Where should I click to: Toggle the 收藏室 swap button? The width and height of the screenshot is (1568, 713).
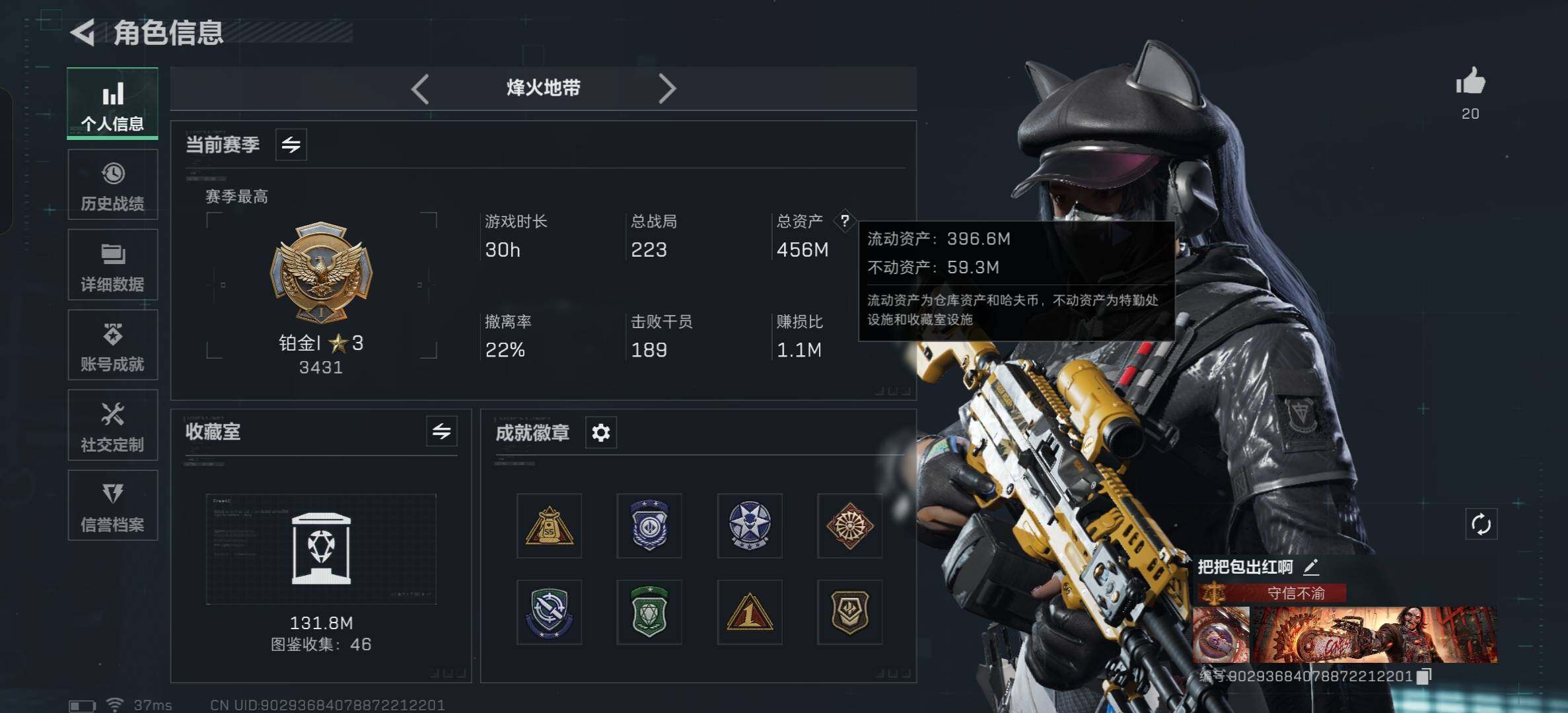[x=441, y=432]
